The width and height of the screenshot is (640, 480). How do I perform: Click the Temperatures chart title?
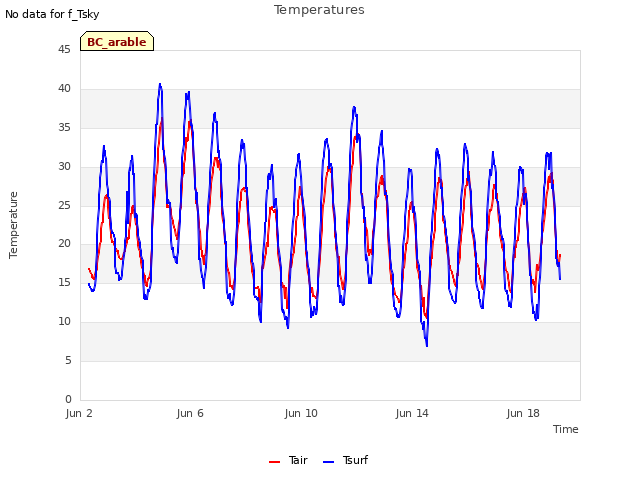tap(319, 10)
